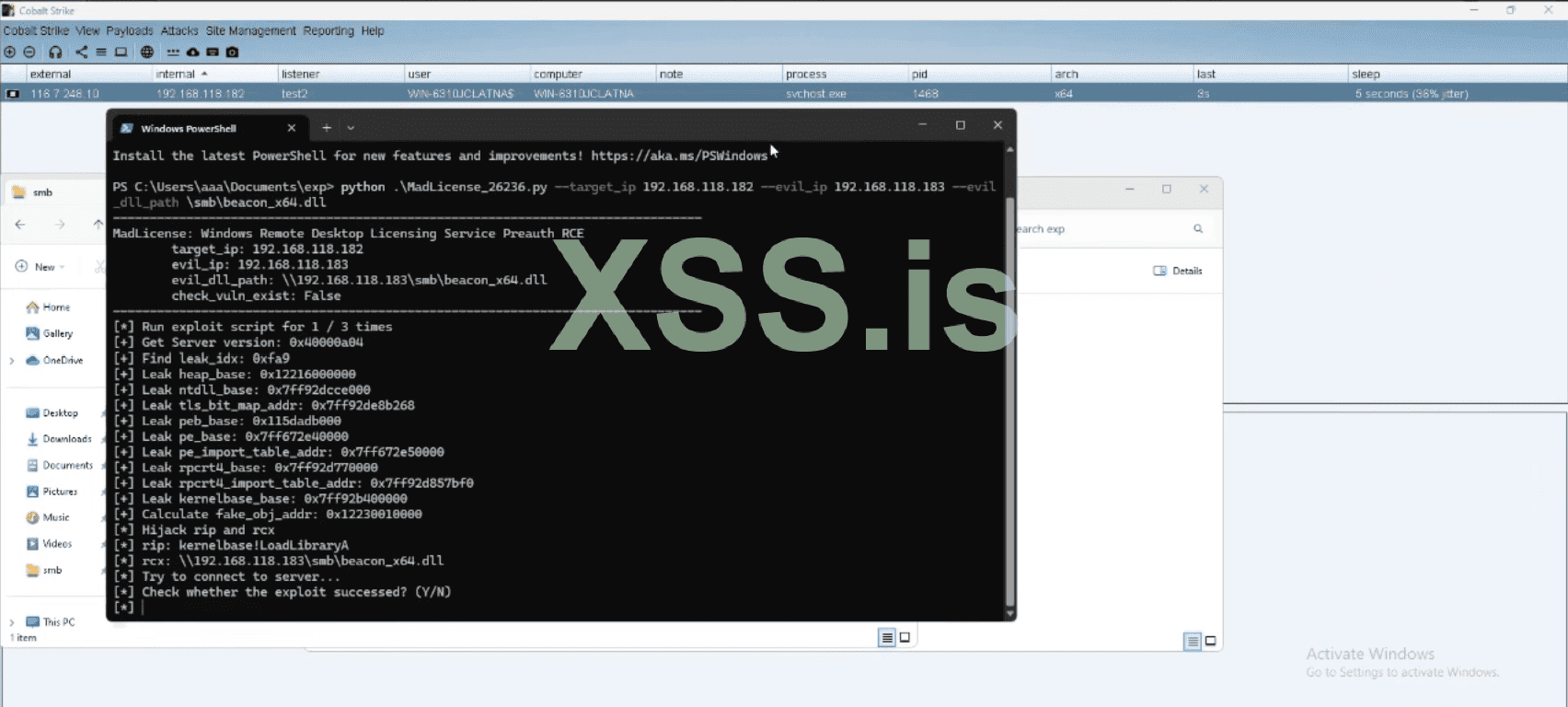
Task: Select the smb tab in File Explorer
Action: tap(55, 192)
